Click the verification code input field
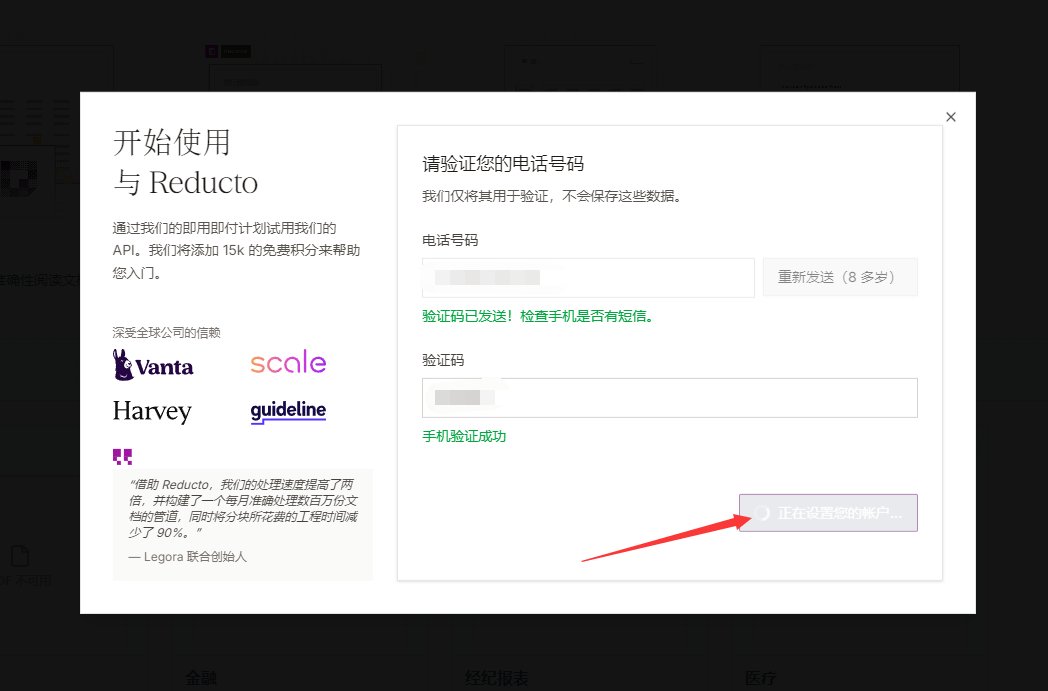The height and width of the screenshot is (691, 1048). pyautogui.click(x=670, y=398)
